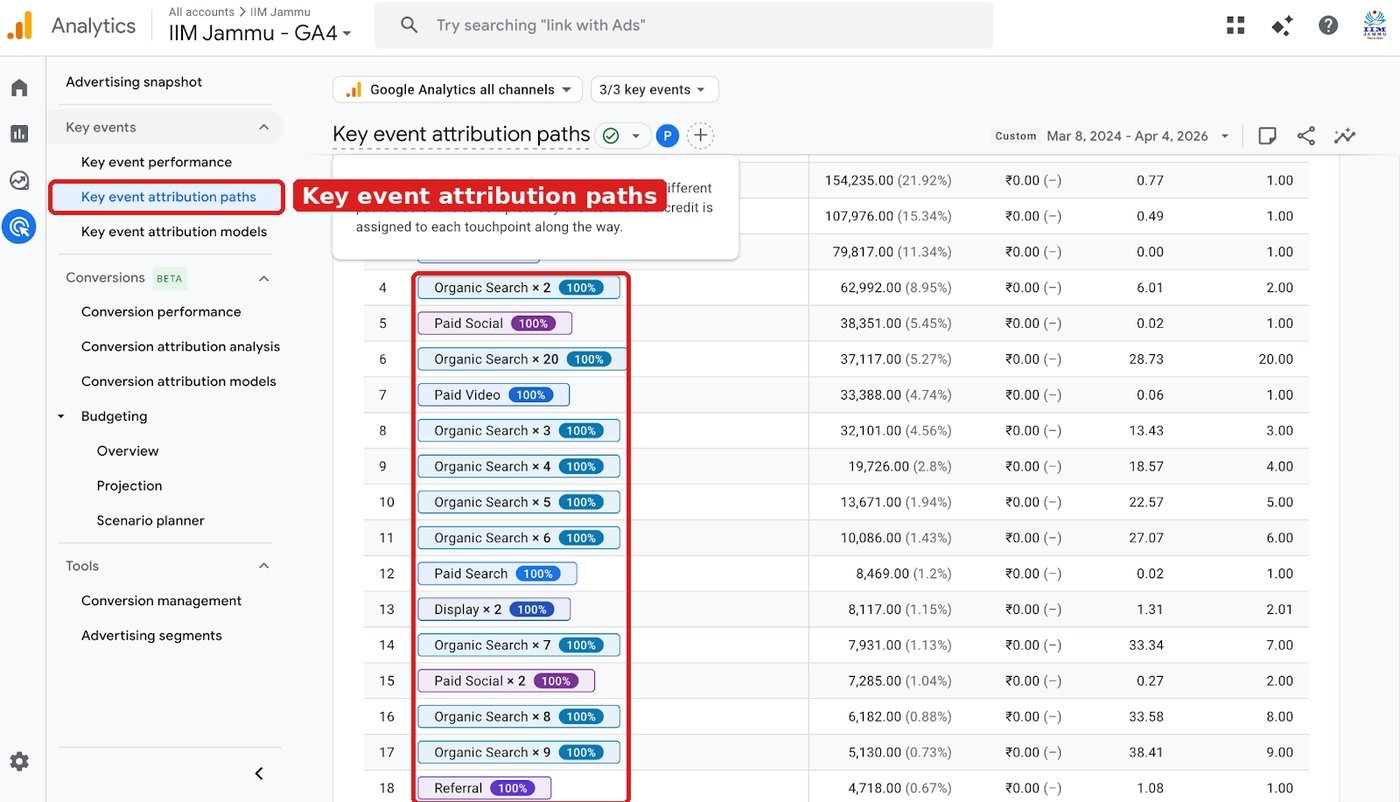Click the 4,718.00 (0.67%) cell
The height and width of the screenshot is (802, 1400).
[x=900, y=789]
